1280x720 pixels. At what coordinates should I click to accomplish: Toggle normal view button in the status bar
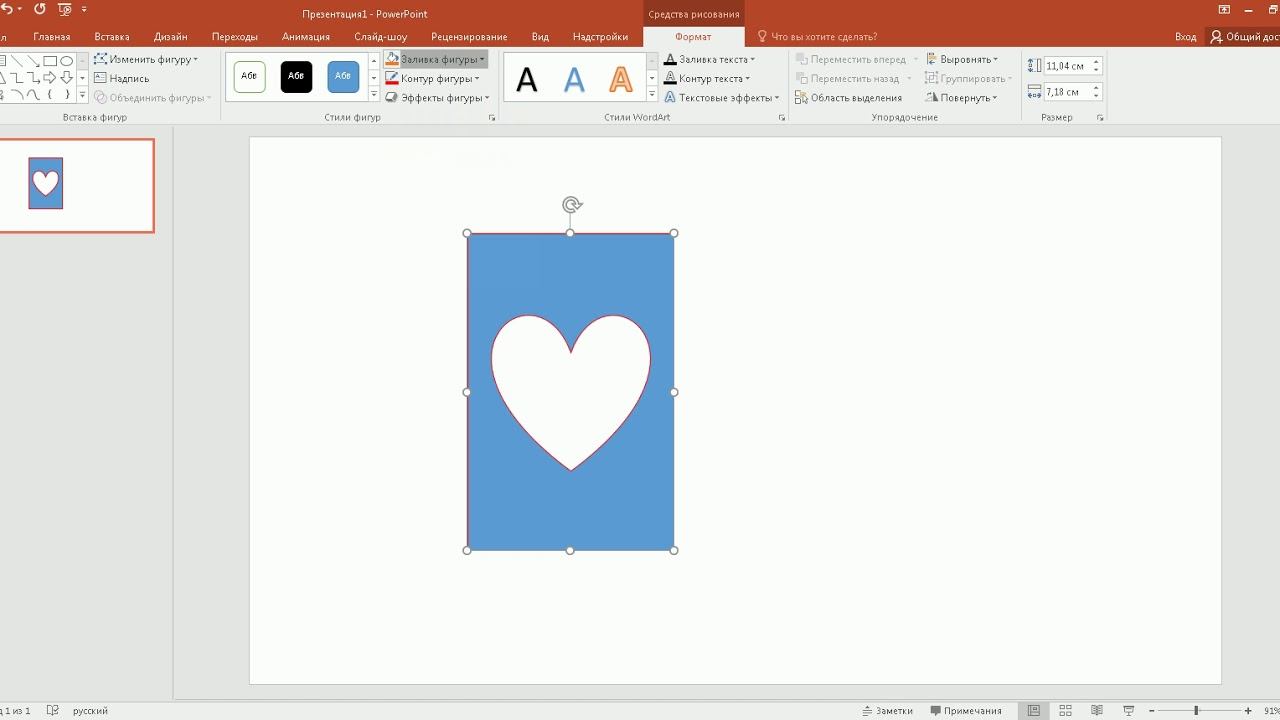[x=1034, y=711]
